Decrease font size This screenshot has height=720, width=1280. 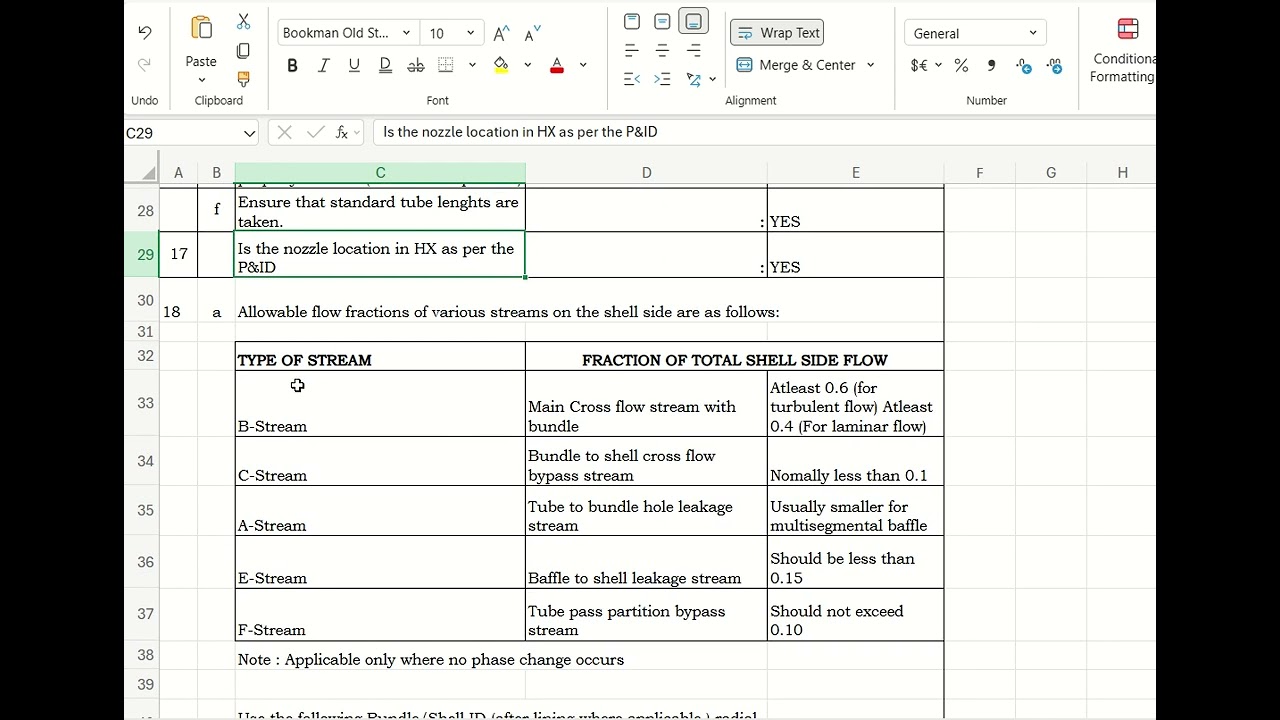click(x=532, y=33)
